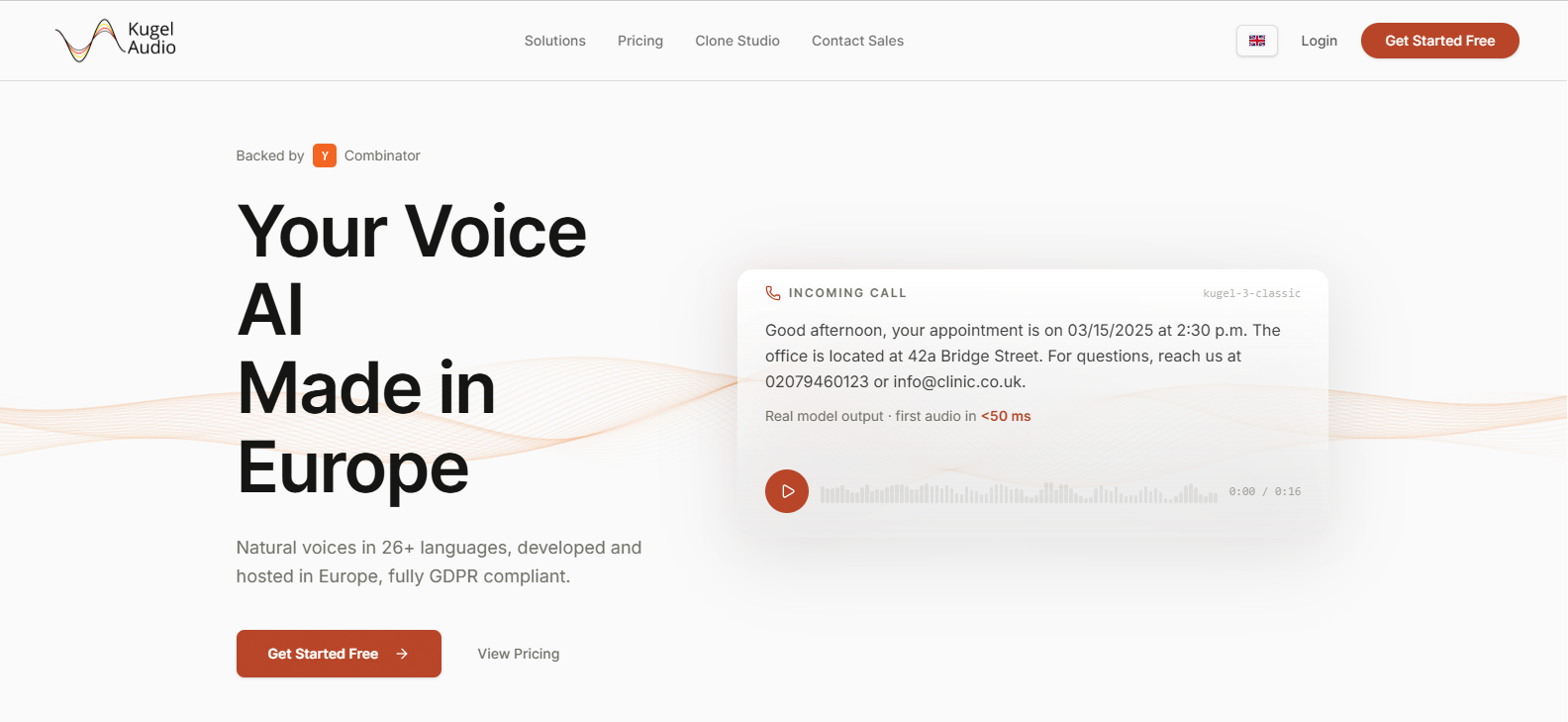
Task: Click the phone icon beside Incoming Call
Action: (773, 293)
